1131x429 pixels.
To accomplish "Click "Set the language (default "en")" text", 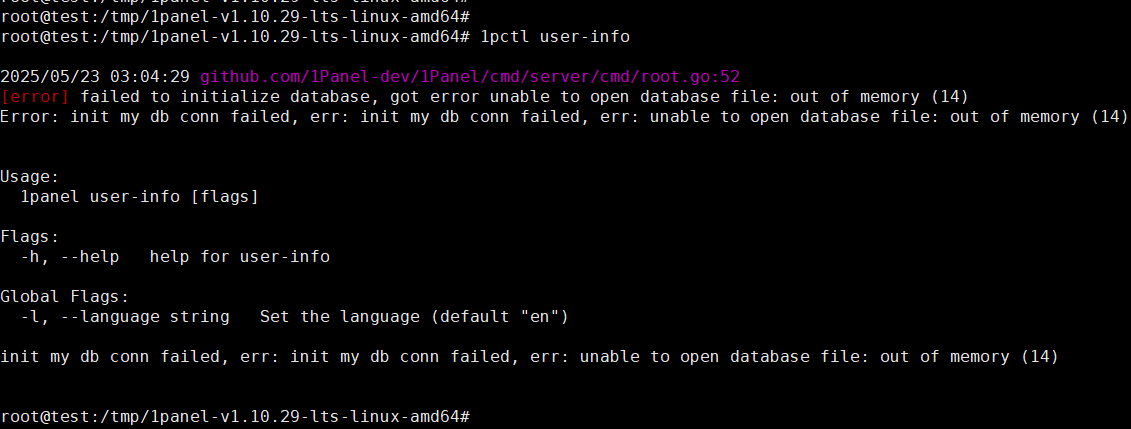I will (414, 317).
